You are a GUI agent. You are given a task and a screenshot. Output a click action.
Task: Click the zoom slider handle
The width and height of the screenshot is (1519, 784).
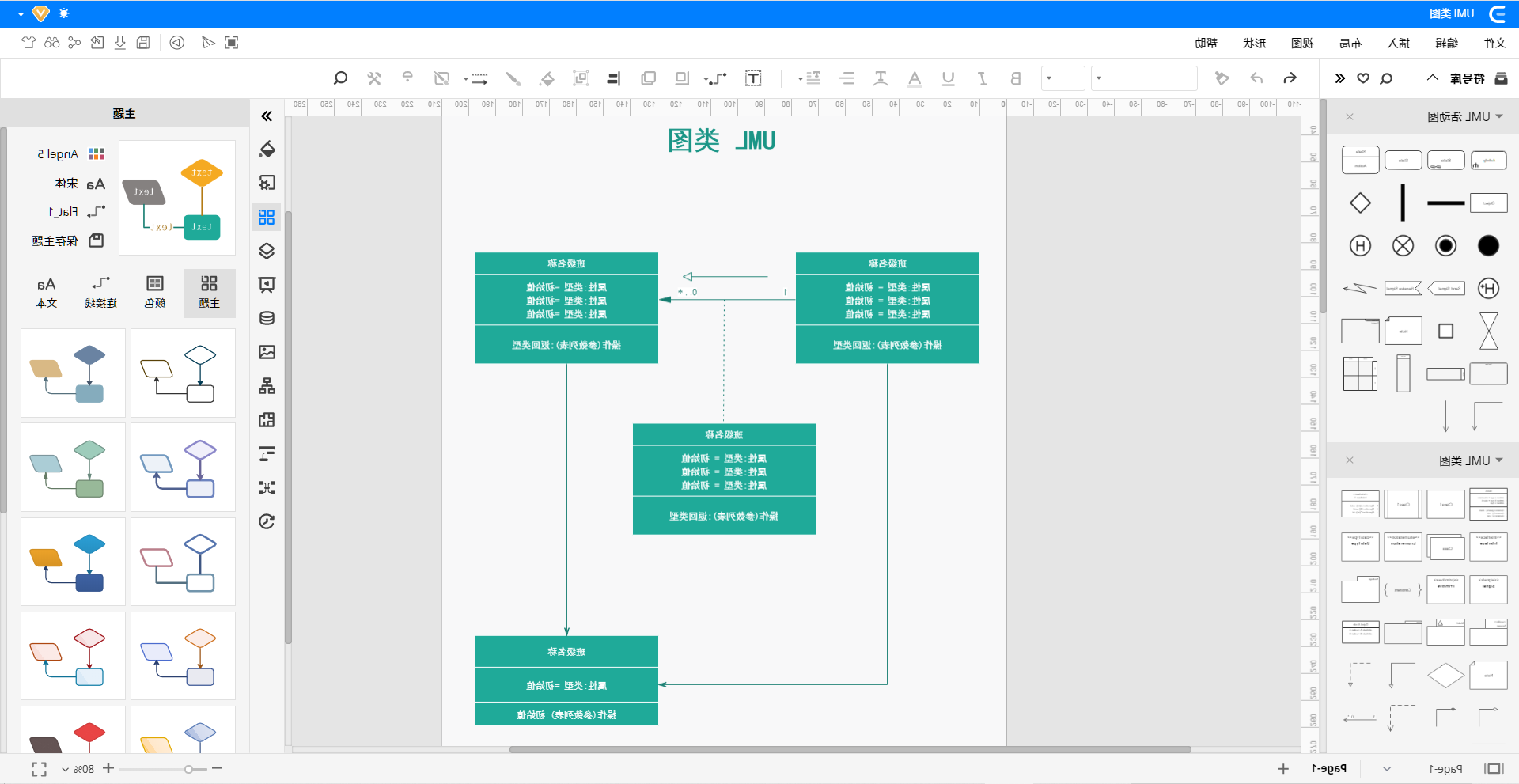[x=188, y=768]
